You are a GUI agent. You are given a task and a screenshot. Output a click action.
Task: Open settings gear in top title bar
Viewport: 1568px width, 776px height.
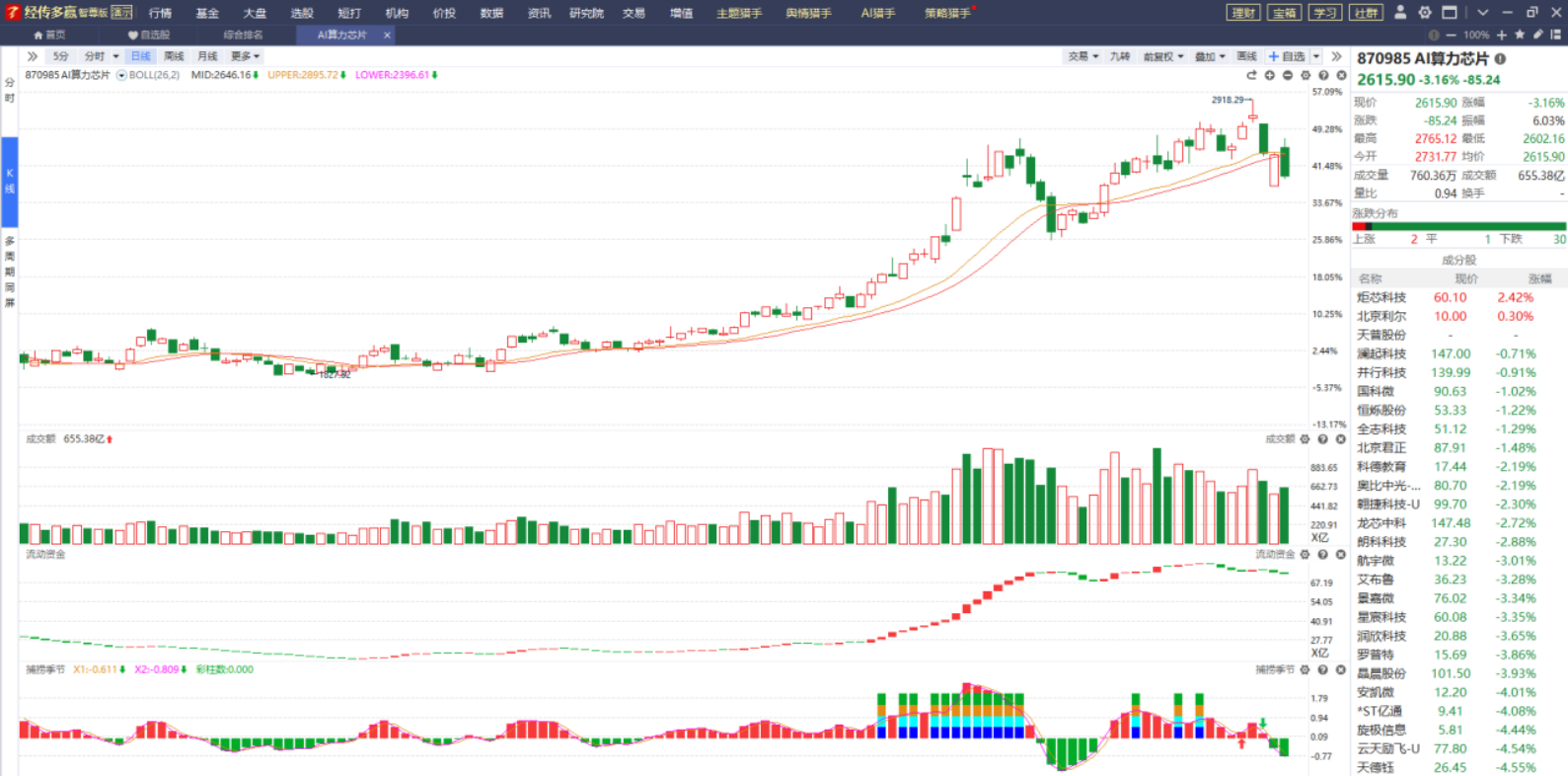(x=1424, y=13)
